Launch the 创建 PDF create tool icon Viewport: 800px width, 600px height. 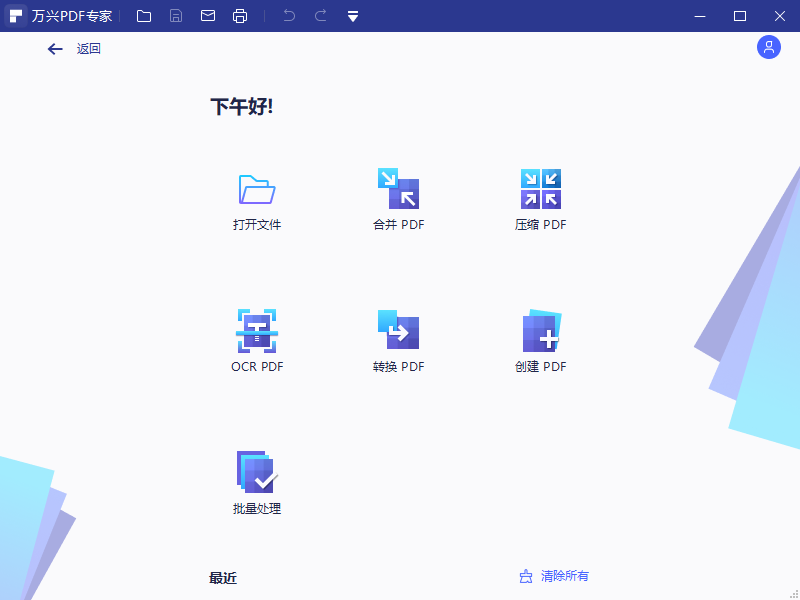tap(542, 331)
